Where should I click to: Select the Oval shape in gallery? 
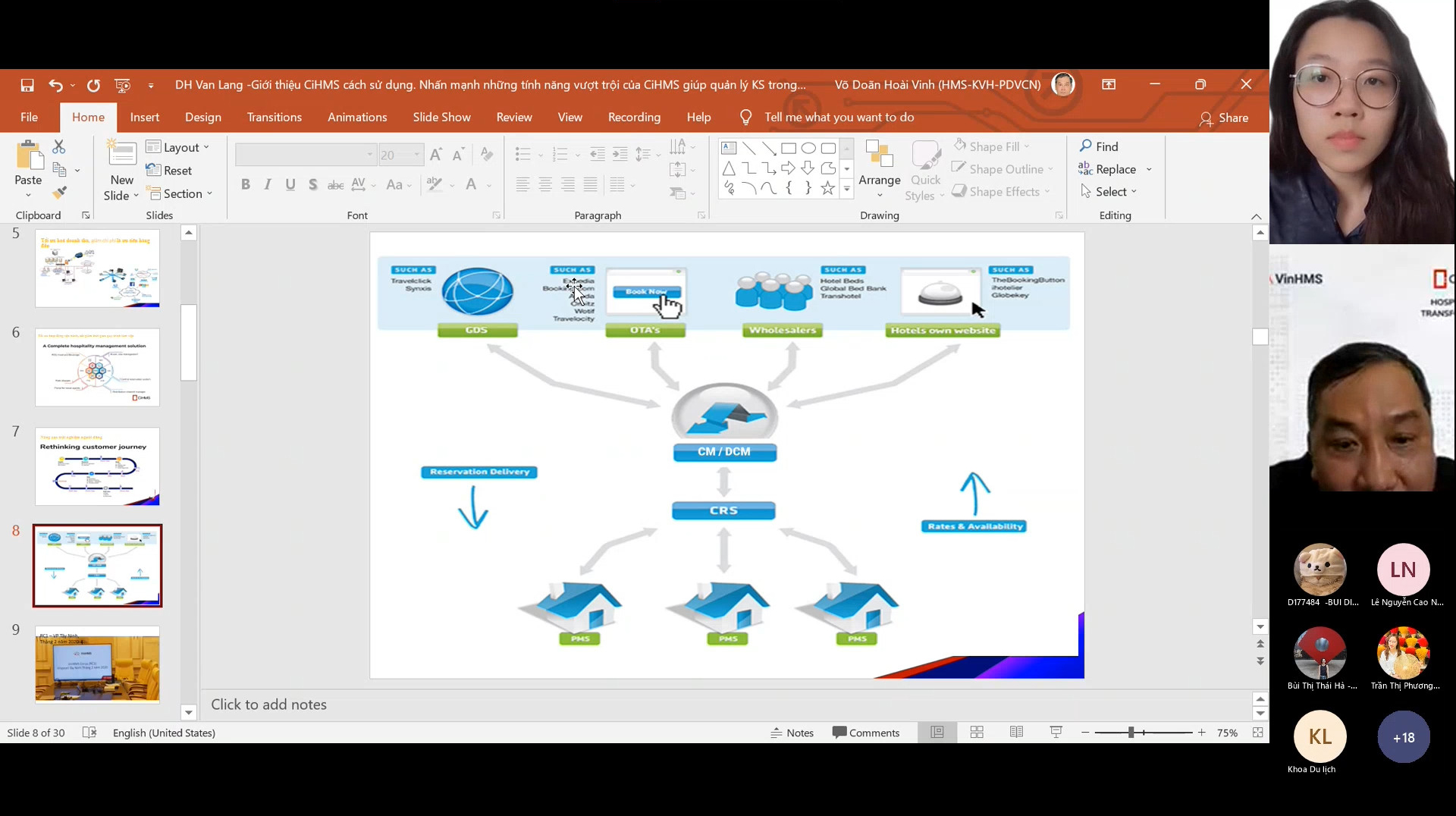[x=808, y=148]
